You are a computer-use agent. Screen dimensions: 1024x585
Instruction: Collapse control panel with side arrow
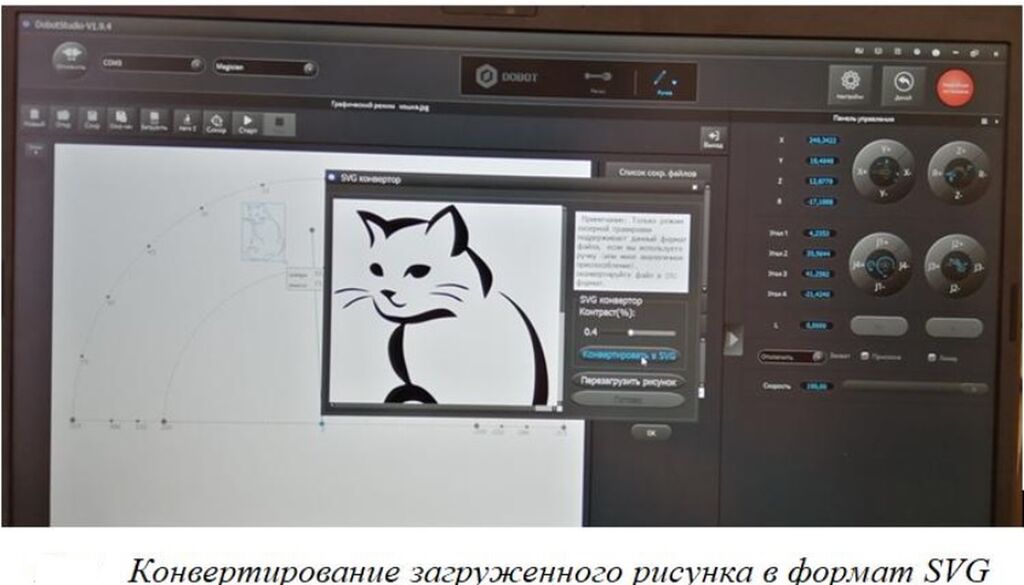(x=732, y=337)
